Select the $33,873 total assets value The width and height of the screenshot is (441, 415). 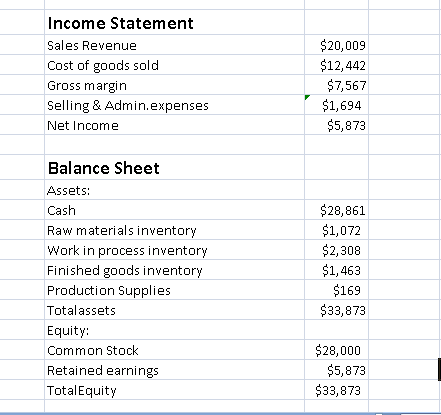(336, 310)
